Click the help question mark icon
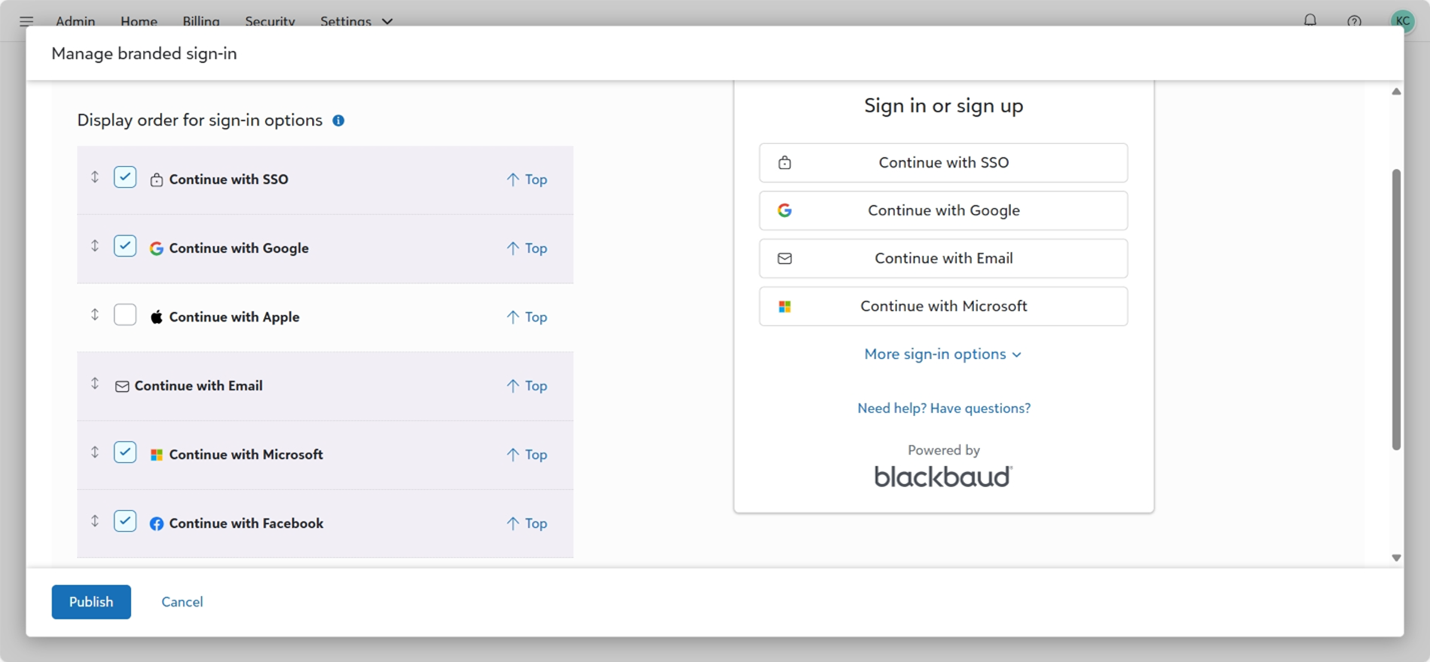Viewport: 1430px width, 662px height. pyautogui.click(x=1354, y=21)
